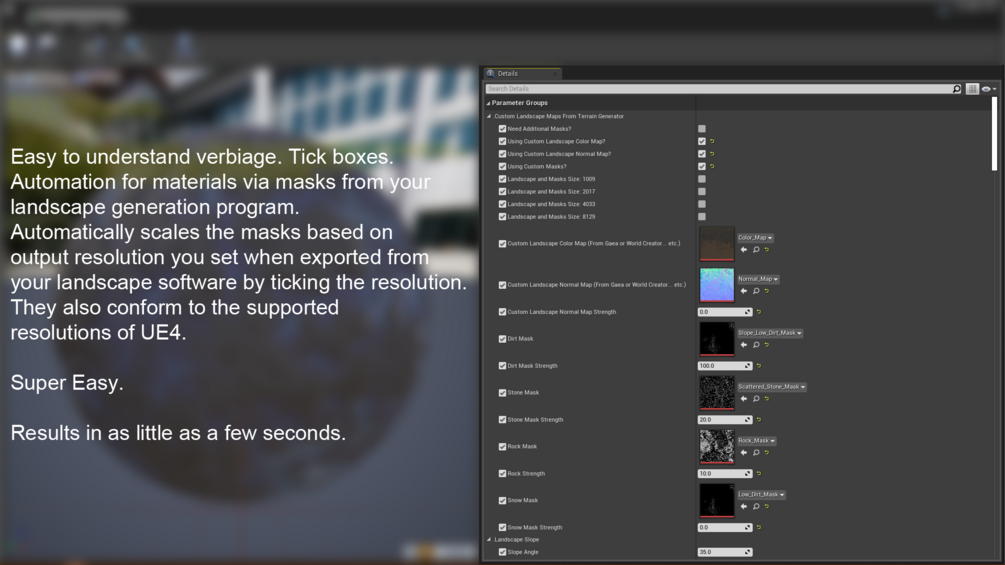Open the Low_Dirt_Mask asset dropdown
1005x565 pixels.
761,495
